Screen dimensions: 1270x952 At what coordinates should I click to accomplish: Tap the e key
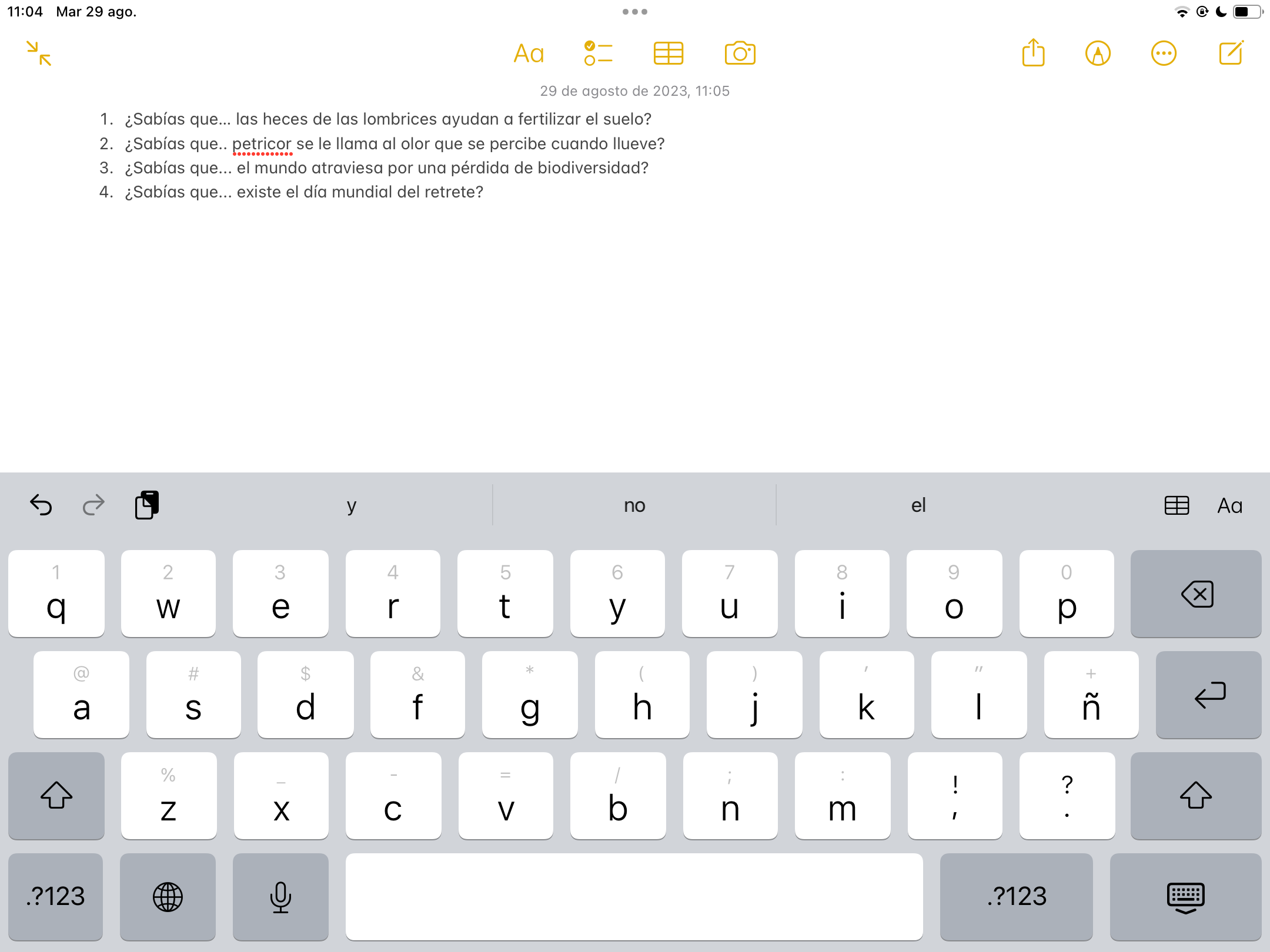[x=280, y=594]
